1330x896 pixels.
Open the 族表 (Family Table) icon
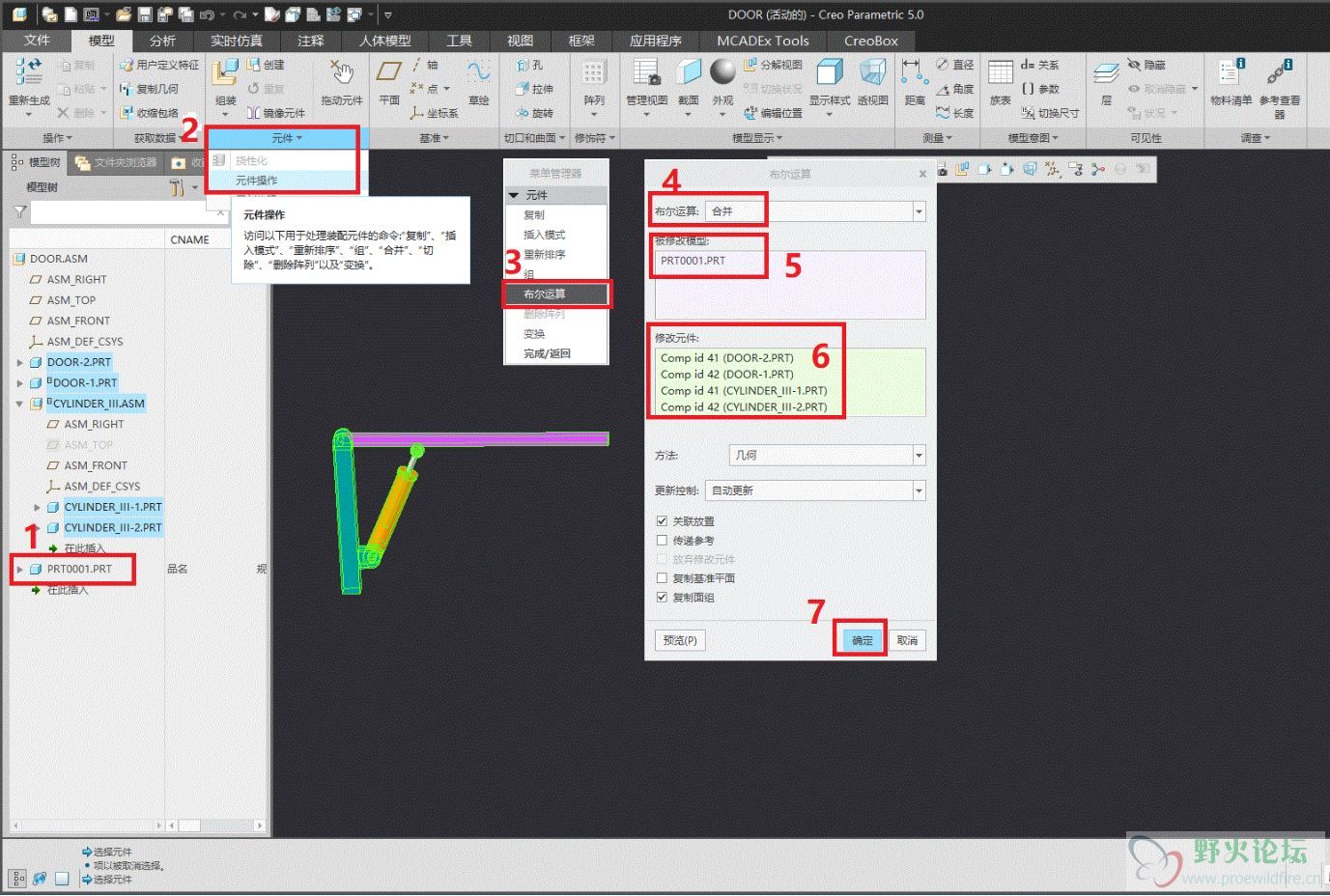(x=1001, y=73)
